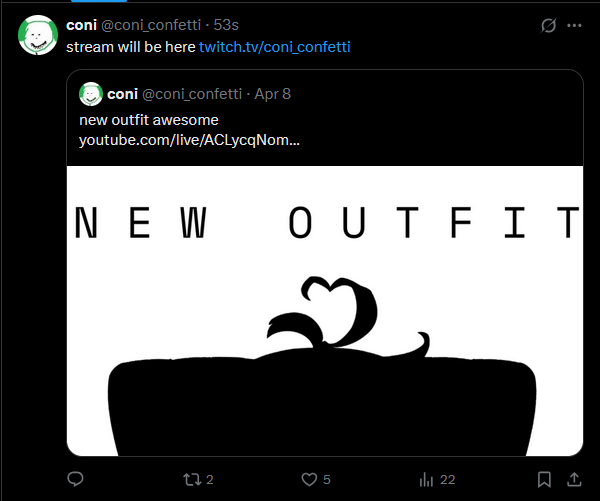The width and height of the screenshot is (600, 501).
Task: Open the NEW OUTFIT preview image
Action: [325, 310]
